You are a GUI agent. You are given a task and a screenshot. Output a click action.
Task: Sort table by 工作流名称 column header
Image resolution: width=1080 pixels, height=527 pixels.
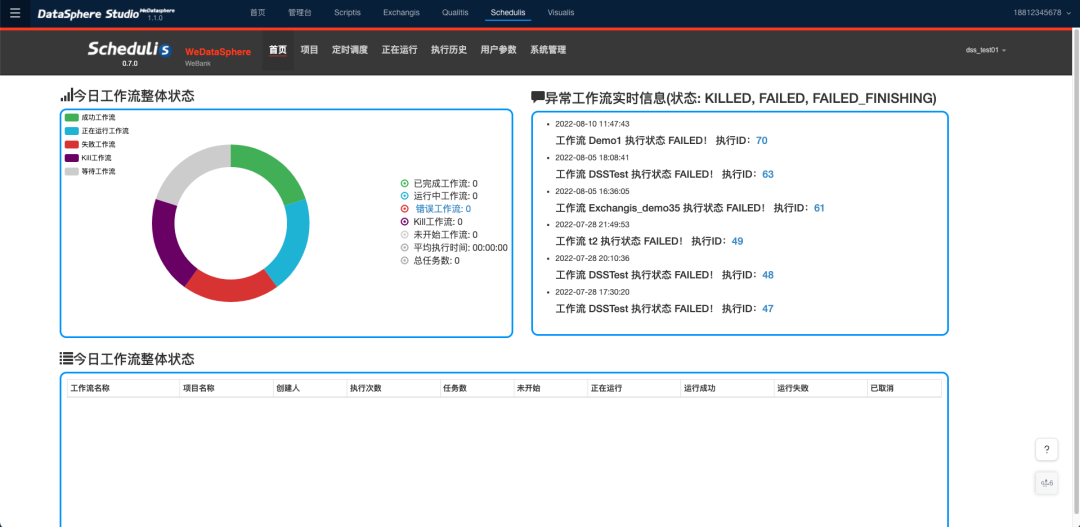[x=90, y=388]
